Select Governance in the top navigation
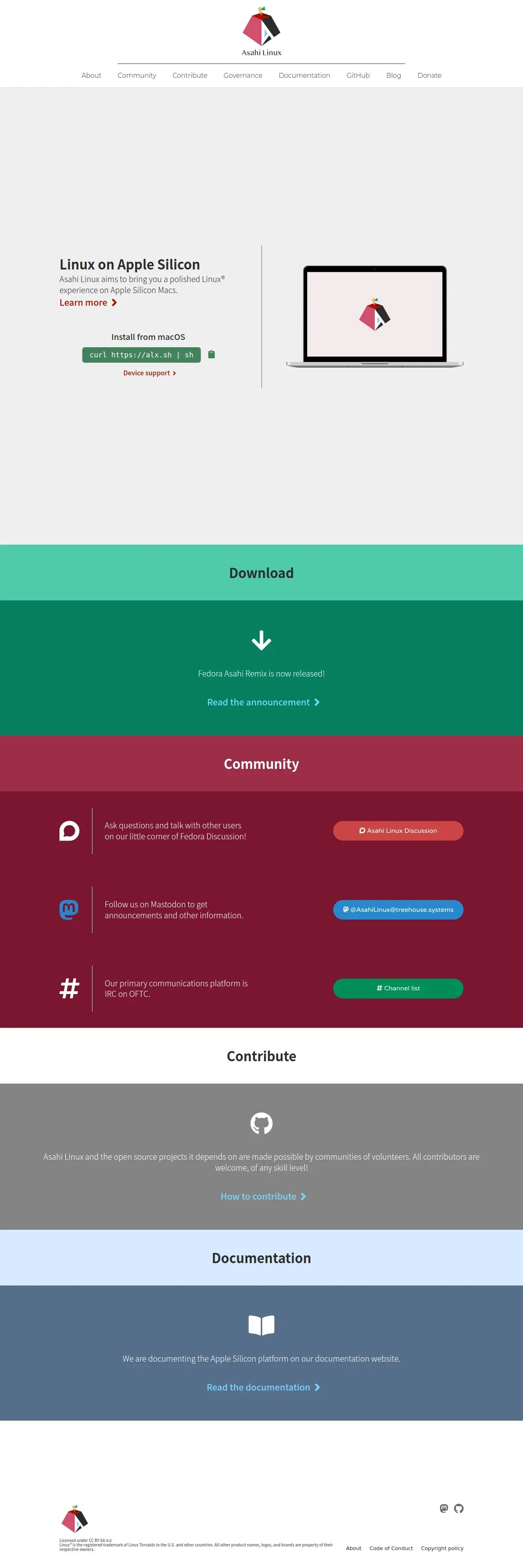 [x=243, y=75]
